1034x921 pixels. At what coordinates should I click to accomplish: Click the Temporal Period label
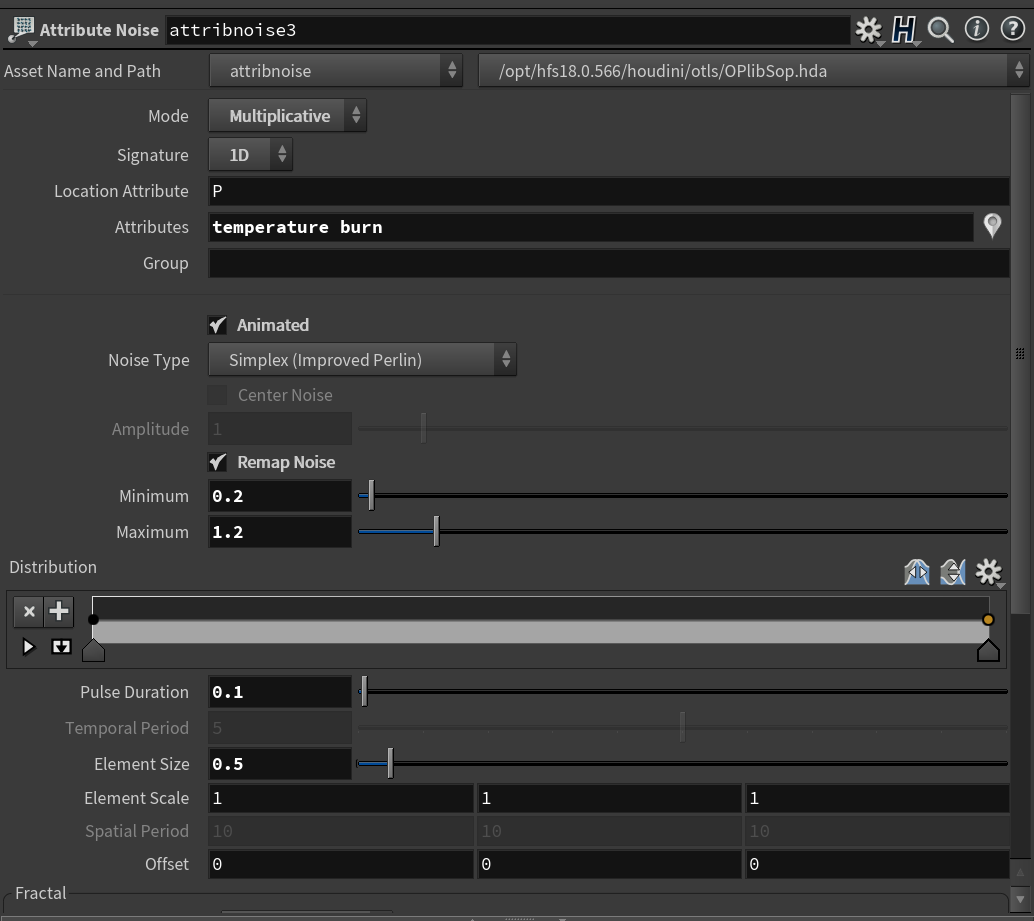click(127, 728)
